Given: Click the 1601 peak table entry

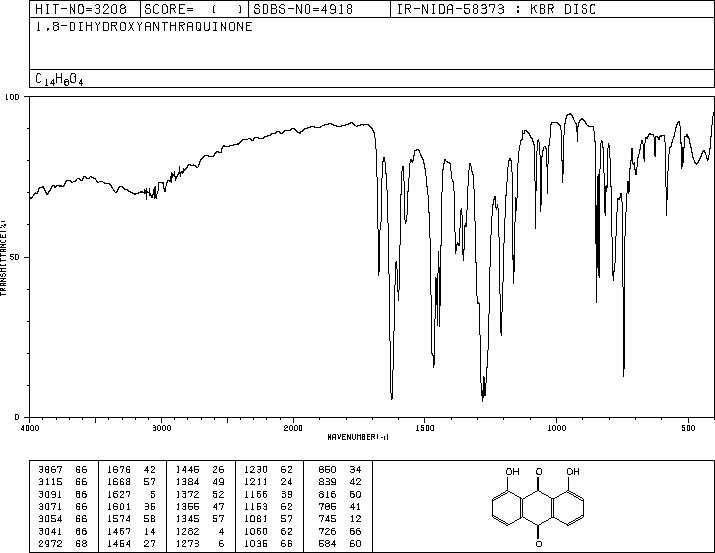Looking at the screenshot, I should (131, 506).
